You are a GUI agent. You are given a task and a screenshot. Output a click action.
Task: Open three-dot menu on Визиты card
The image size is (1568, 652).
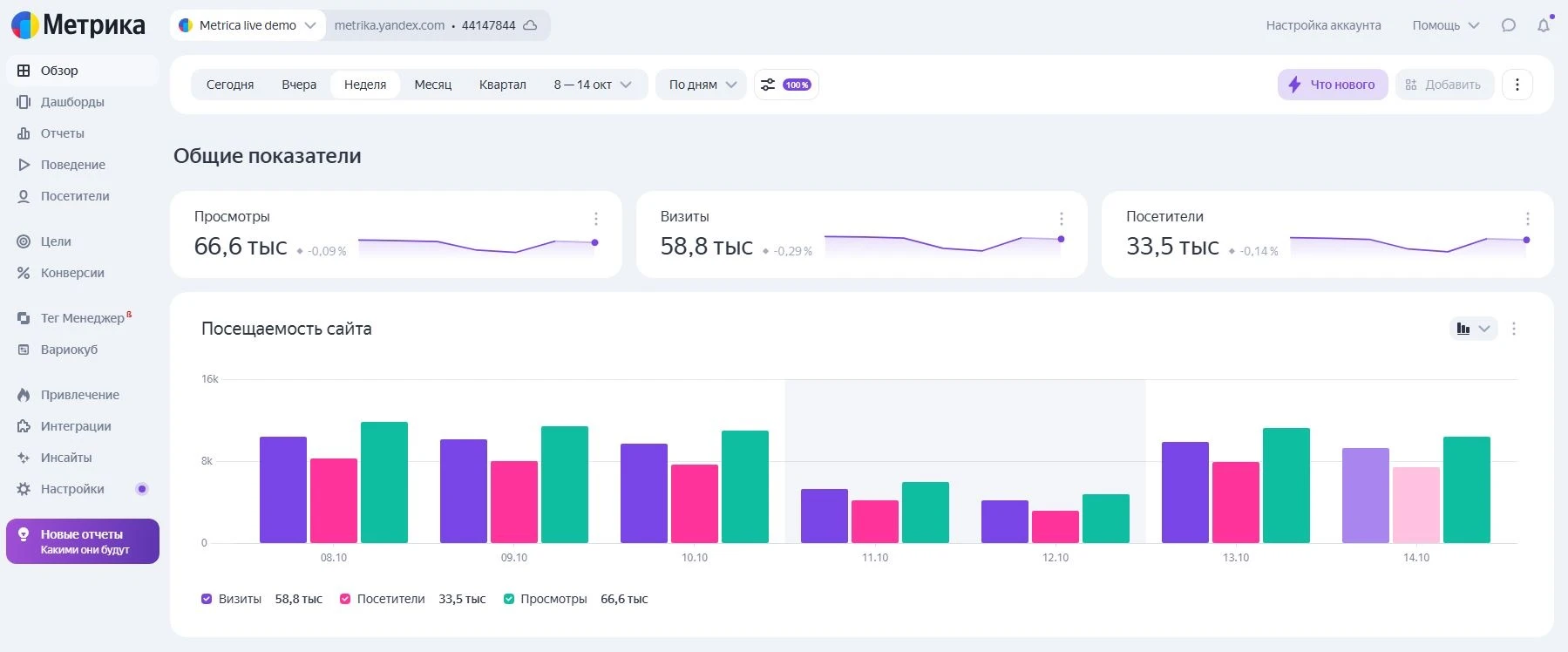pyautogui.click(x=1062, y=219)
